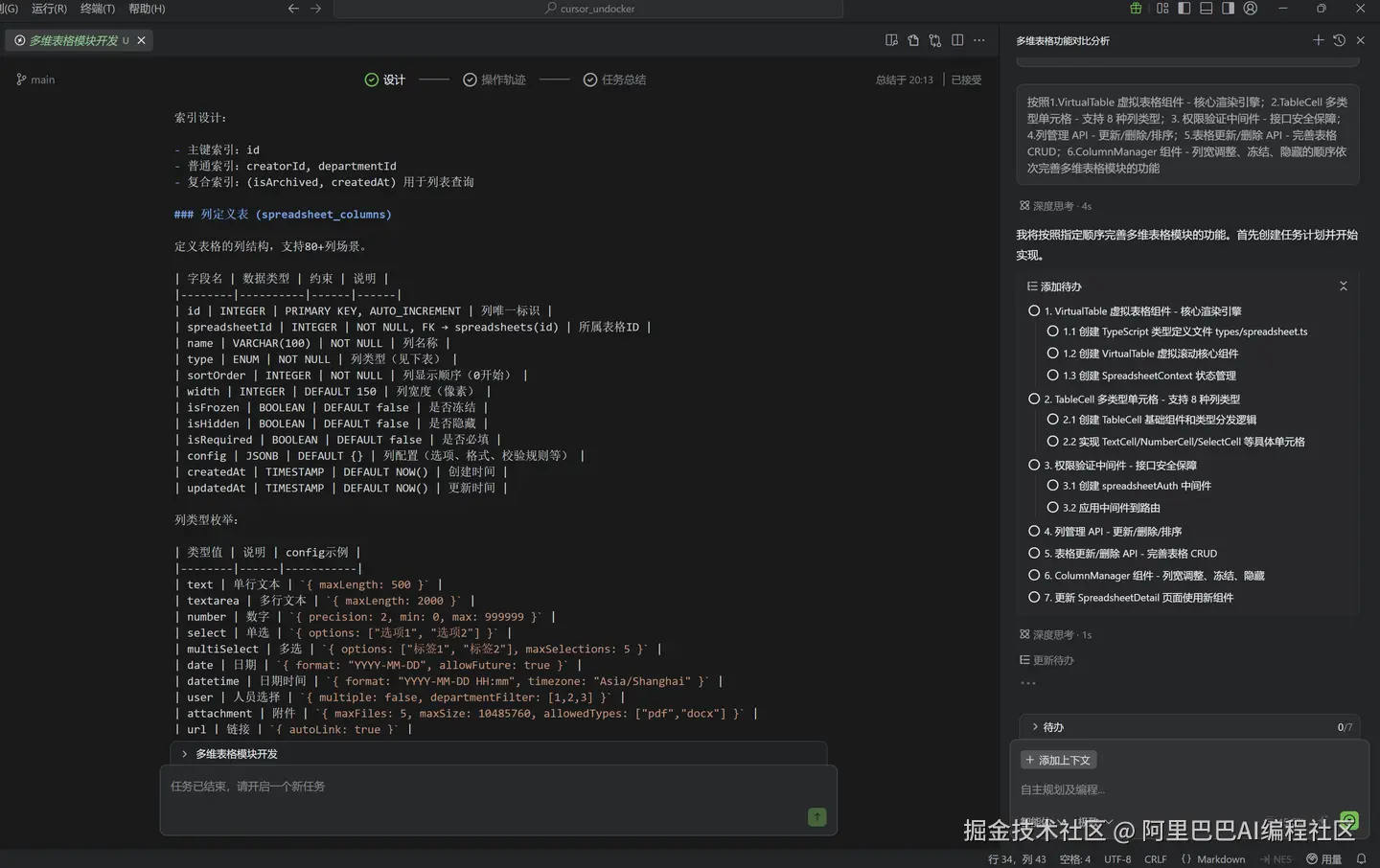Expand the 待办 0/7 progress bar section

[1190, 727]
